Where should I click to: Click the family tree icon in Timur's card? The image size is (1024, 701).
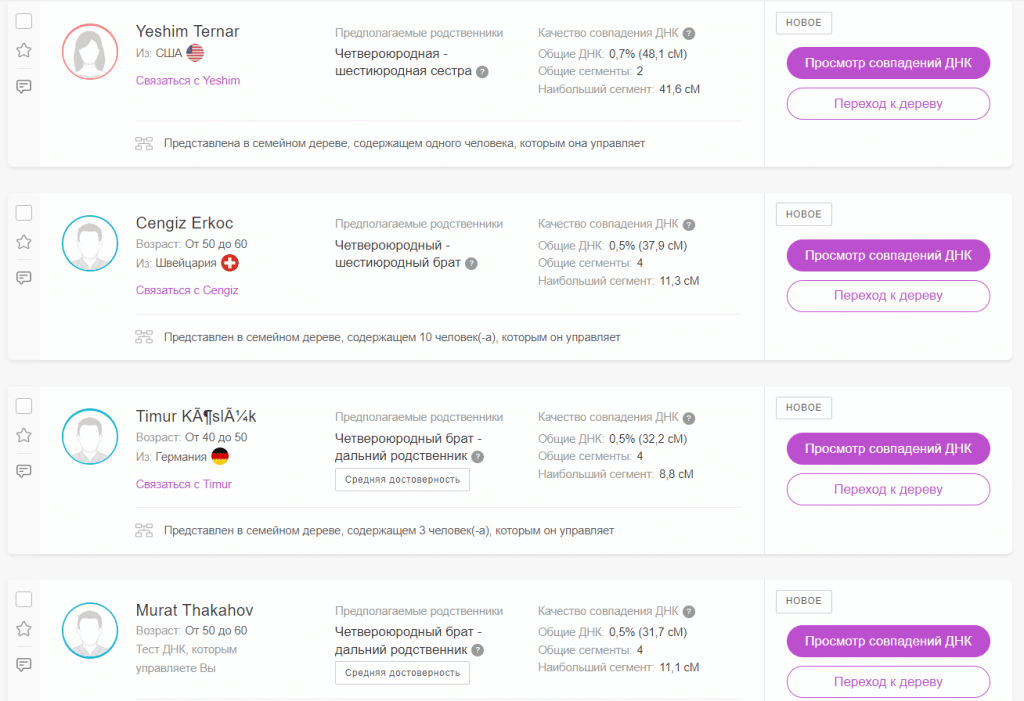click(143, 530)
